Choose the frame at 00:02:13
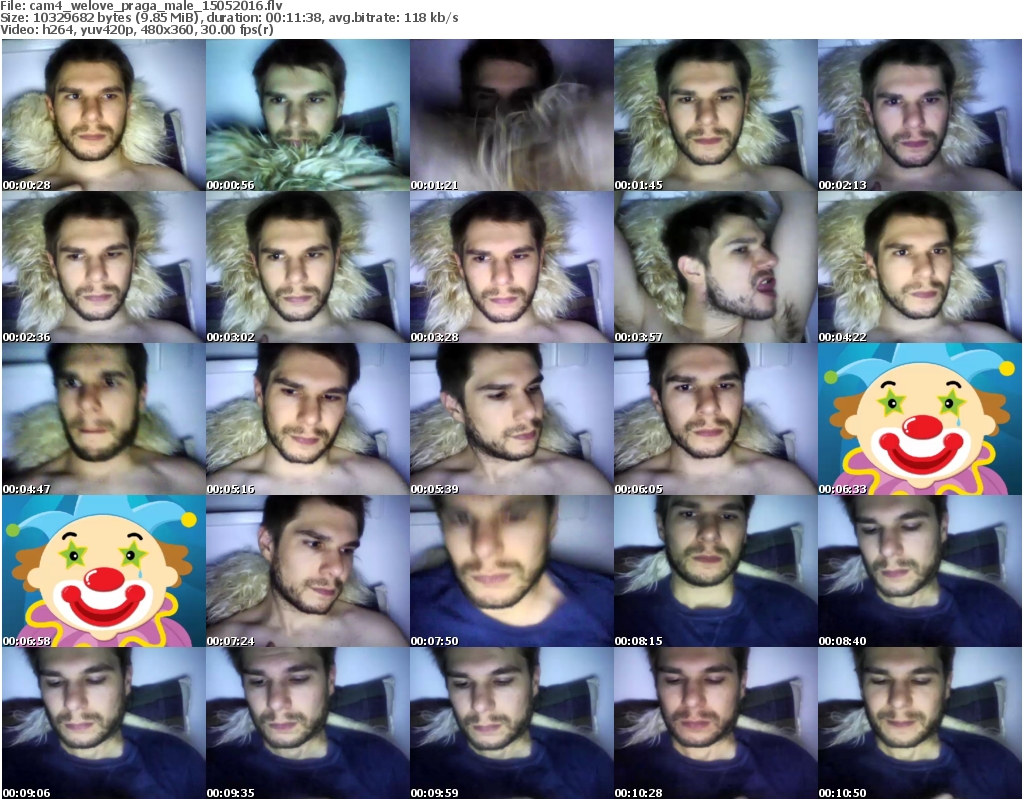Viewport: 1024px width, 799px height. click(920, 115)
